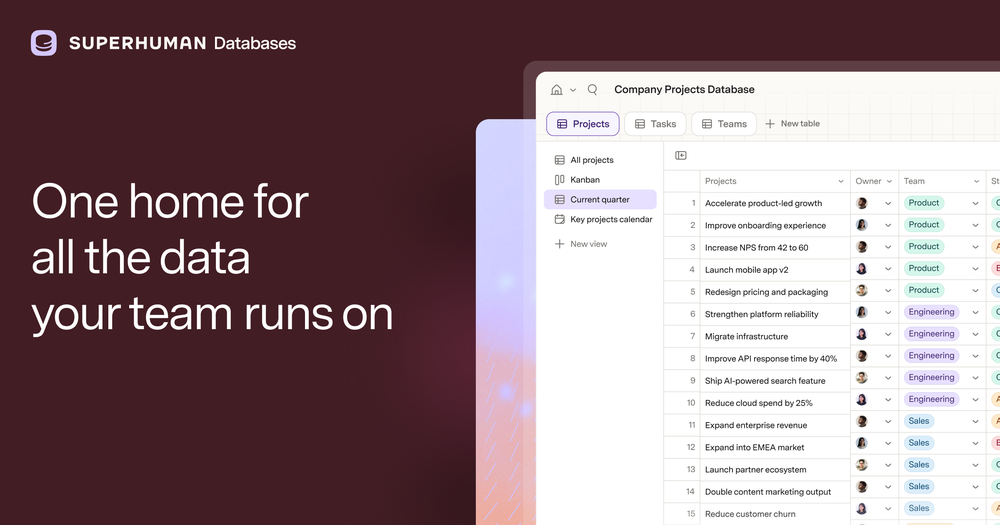This screenshot has height=525, width=1000.
Task: Click the Product tag for Redesign pricing and packaging
Action: click(923, 290)
